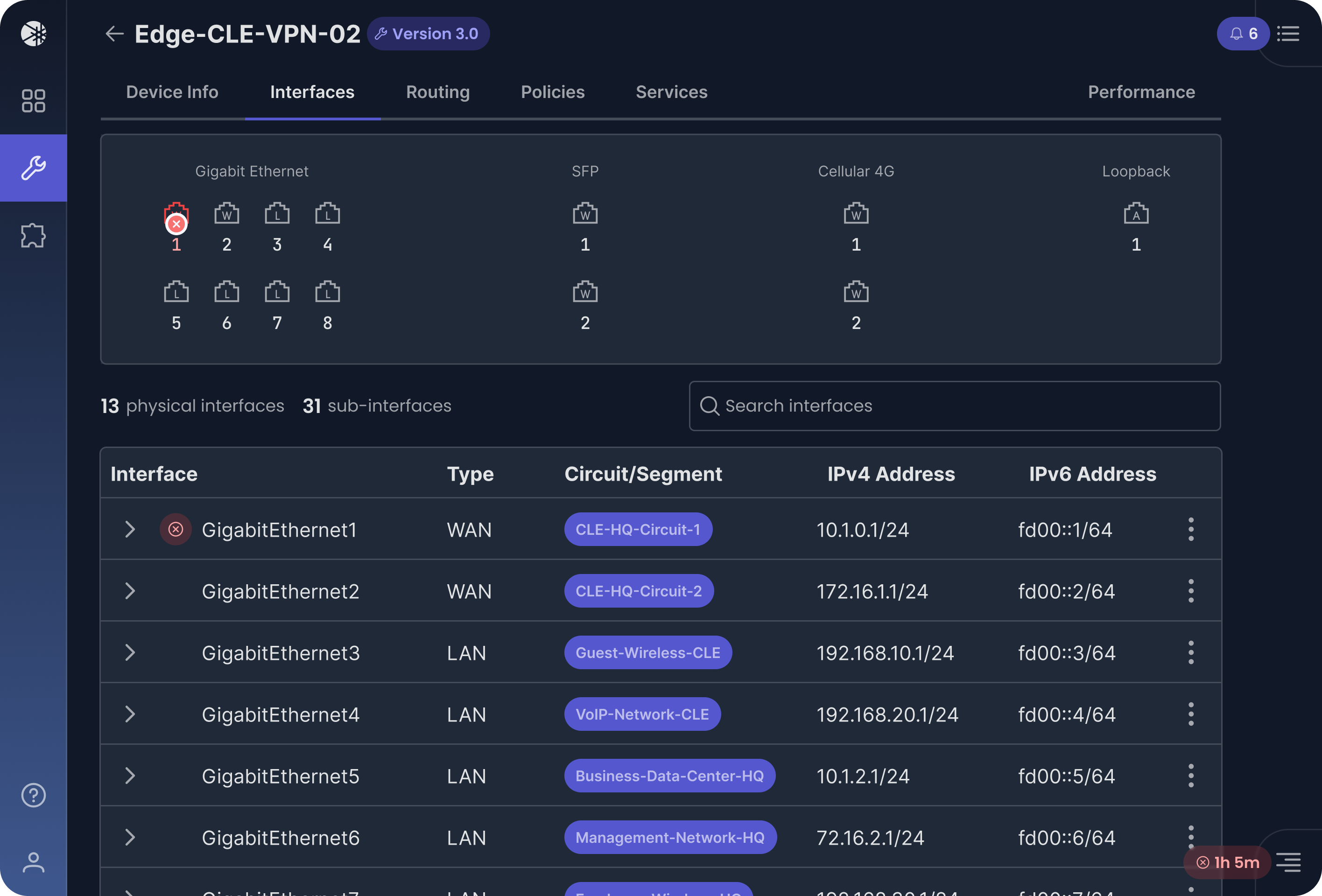Select the wrench configuration sidebar icon
This screenshot has width=1322, height=896.
(34, 168)
